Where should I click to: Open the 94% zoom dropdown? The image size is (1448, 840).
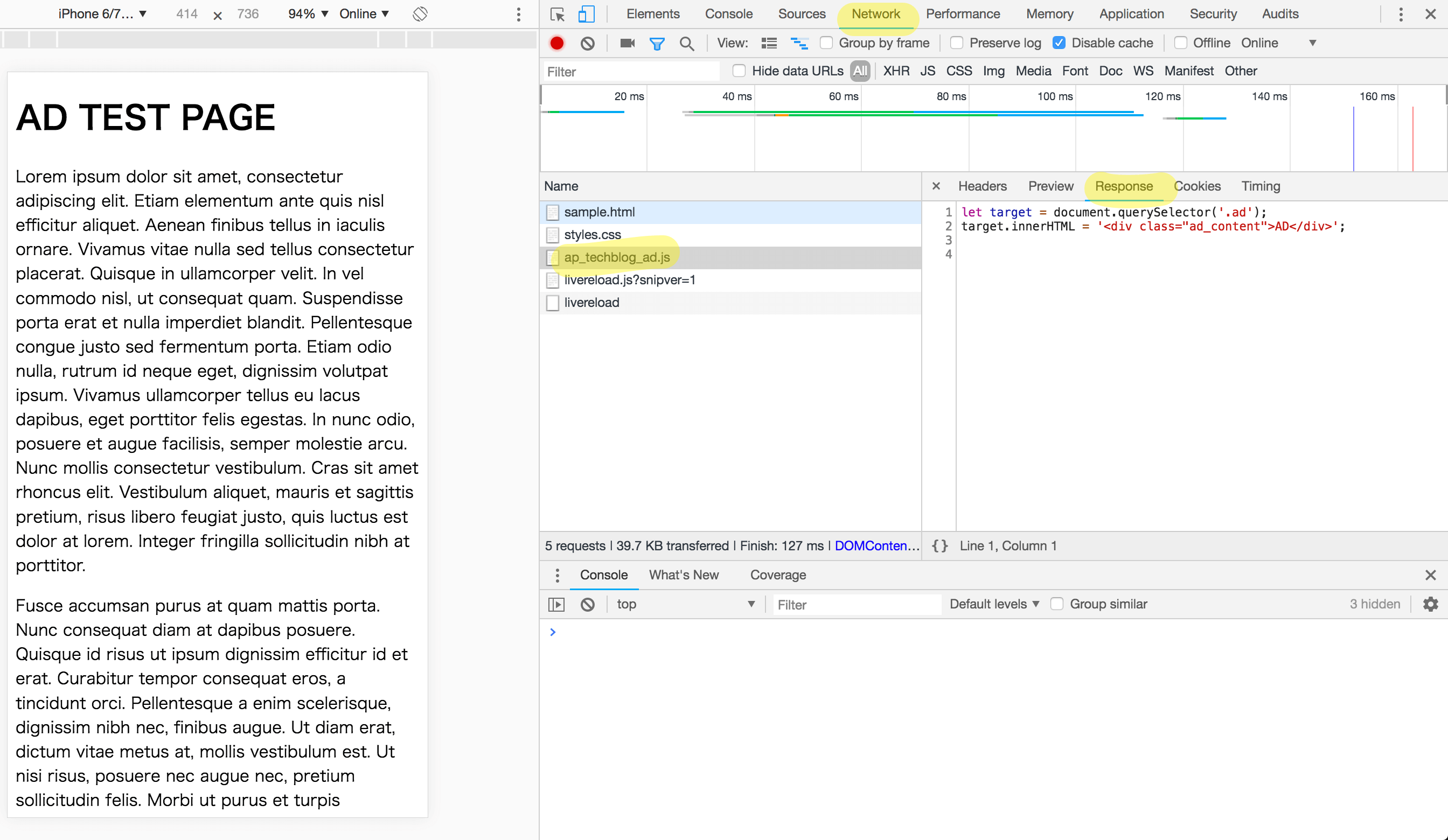point(308,14)
